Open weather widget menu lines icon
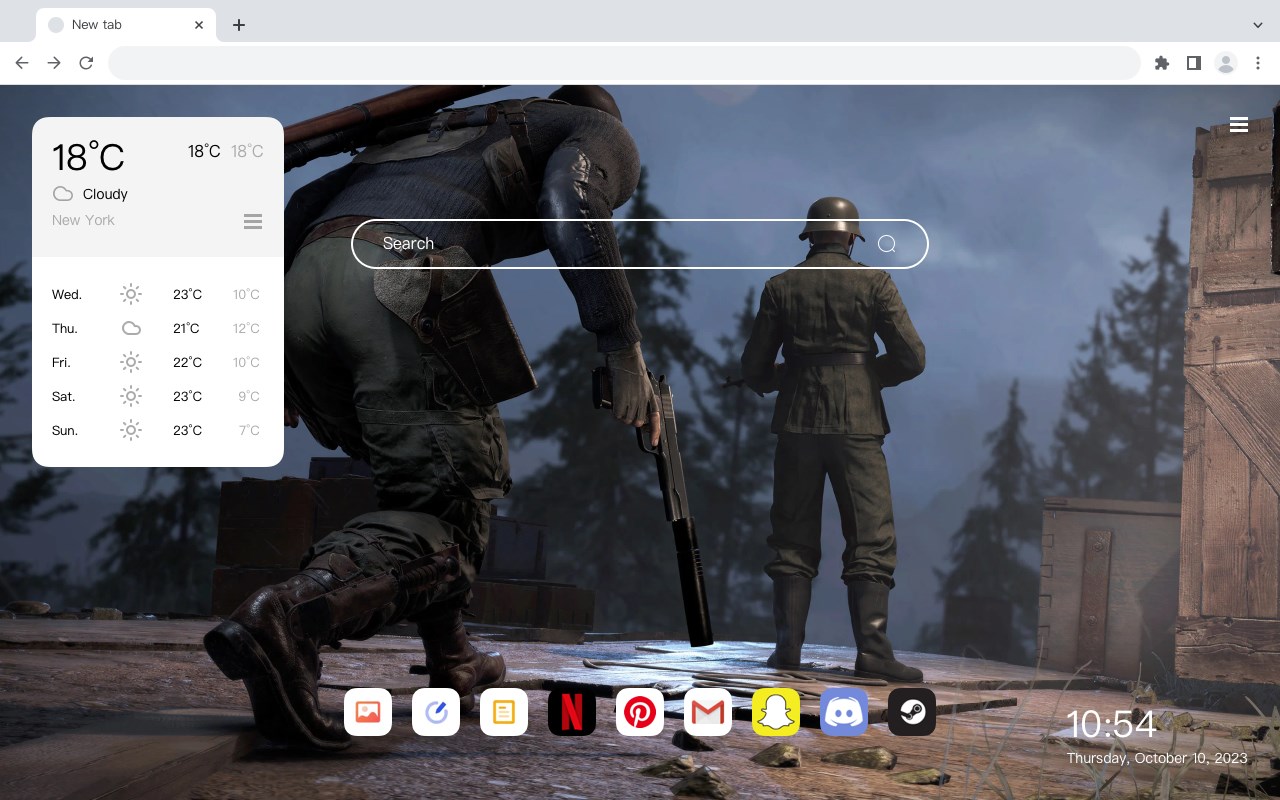Viewport: 1280px width, 800px height. point(253,221)
